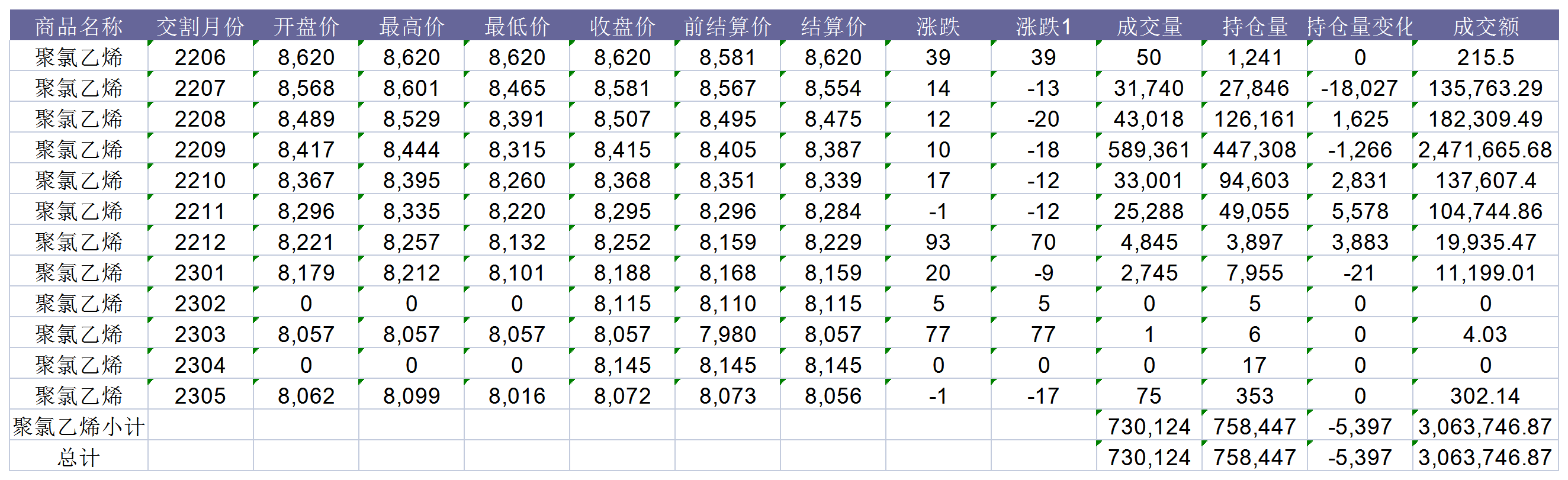The width and height of the screenshot is (1568, 480).
Task: Select the 聚氯乙烯小计 row label
Action: pyautogui.click(x=79, y=427)
